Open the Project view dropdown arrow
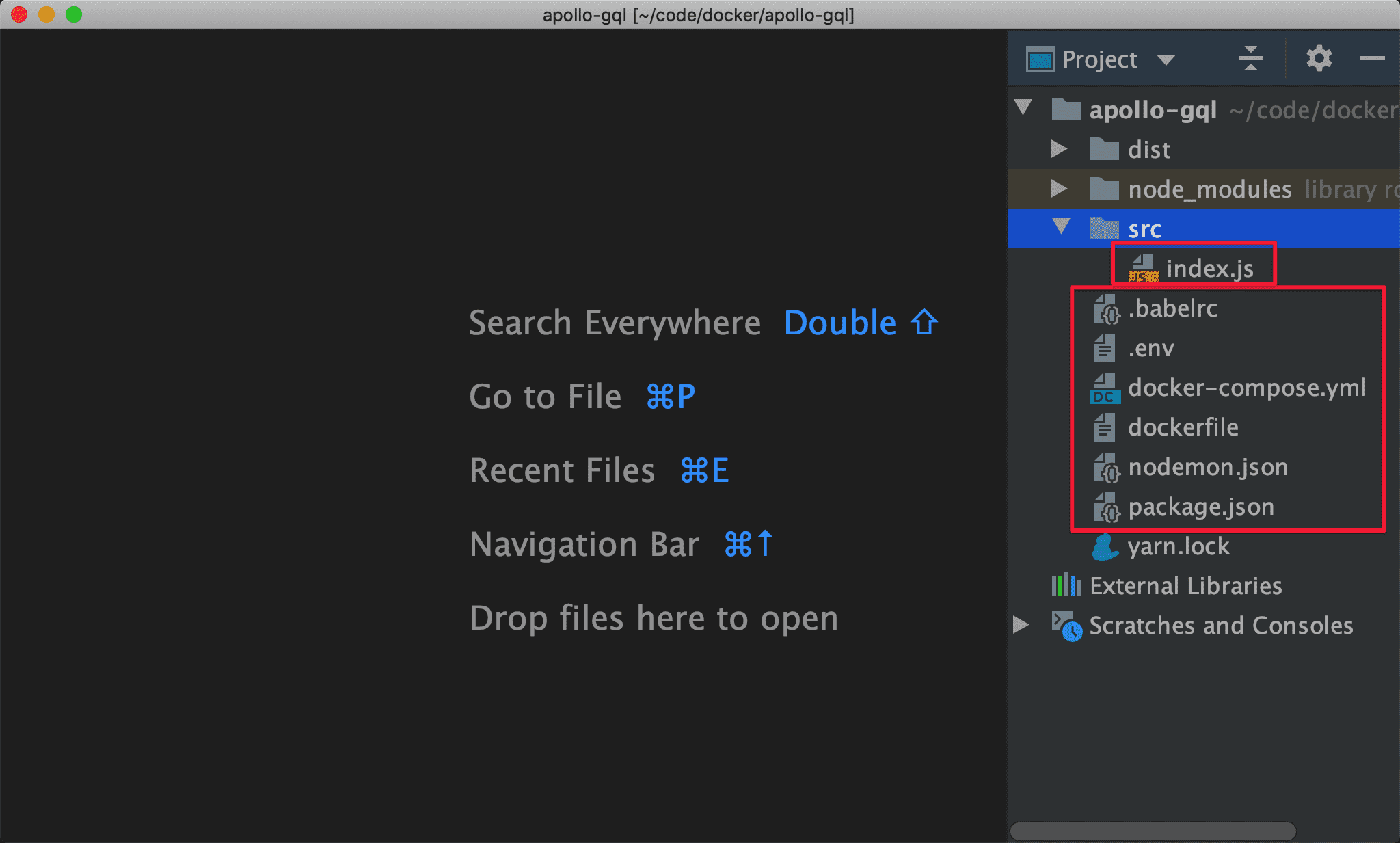Viewport: 1400px width, 843px height. (1166, 60)
